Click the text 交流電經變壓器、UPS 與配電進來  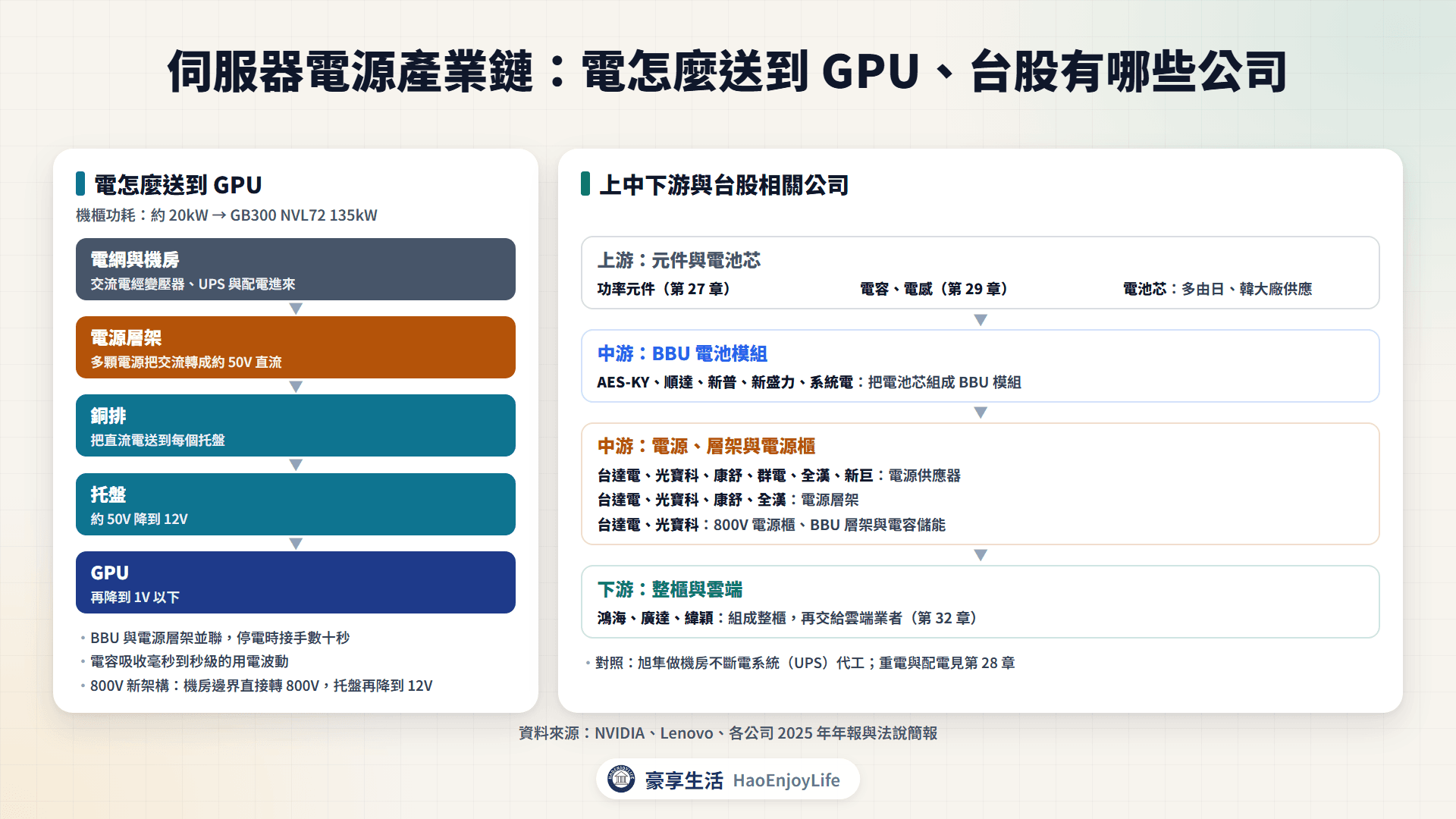[x=193, y=284]
